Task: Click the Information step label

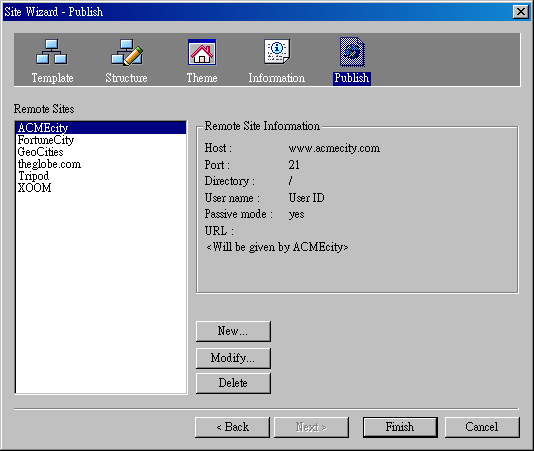Action: [277, 78]
